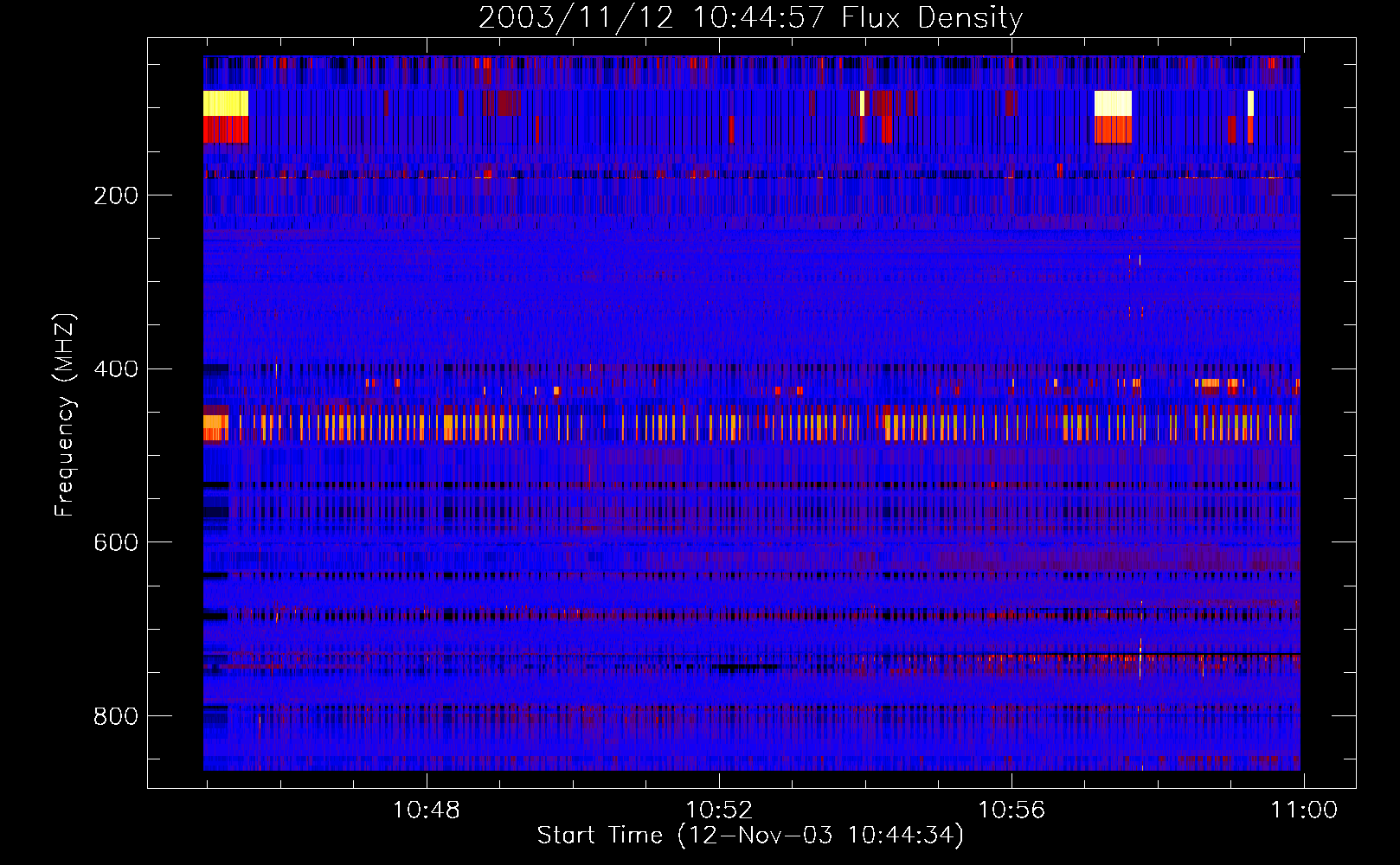The height and width of the screenshot is (865, 1400).
Task: Select the 'Frequency (MHZ)' y-axis label
Action: point(65,414)
